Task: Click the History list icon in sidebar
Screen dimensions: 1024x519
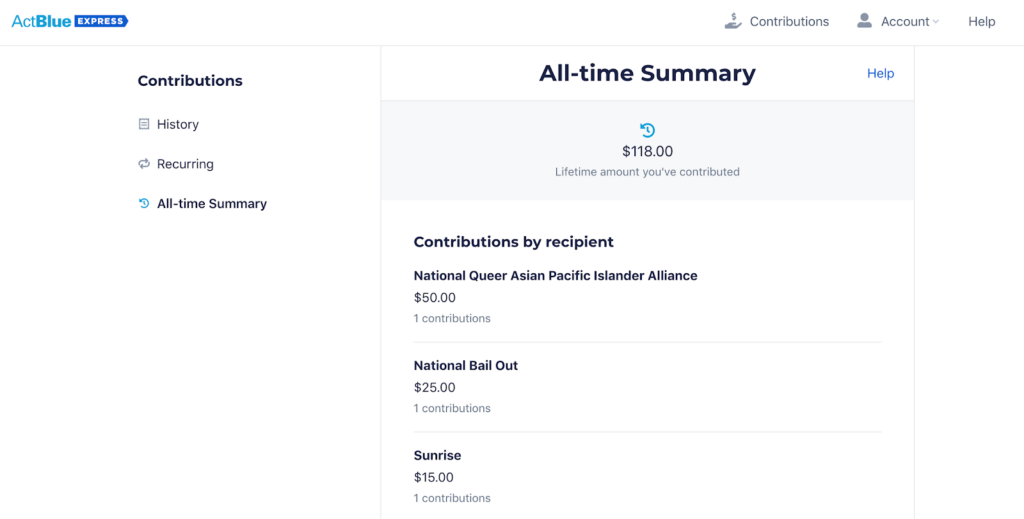Action: pos(144,124)
